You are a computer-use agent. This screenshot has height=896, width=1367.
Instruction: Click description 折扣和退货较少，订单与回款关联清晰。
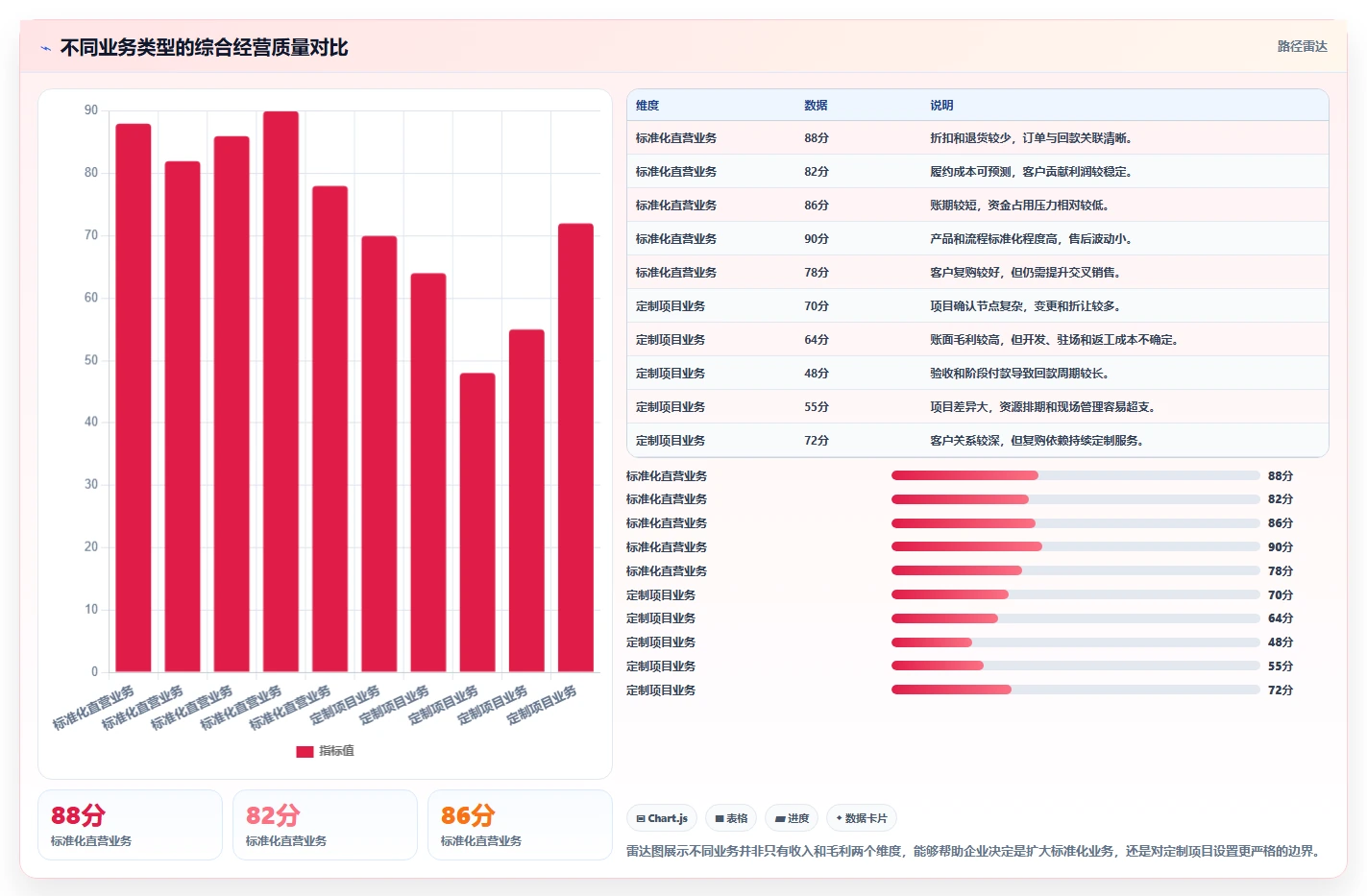1033,138
